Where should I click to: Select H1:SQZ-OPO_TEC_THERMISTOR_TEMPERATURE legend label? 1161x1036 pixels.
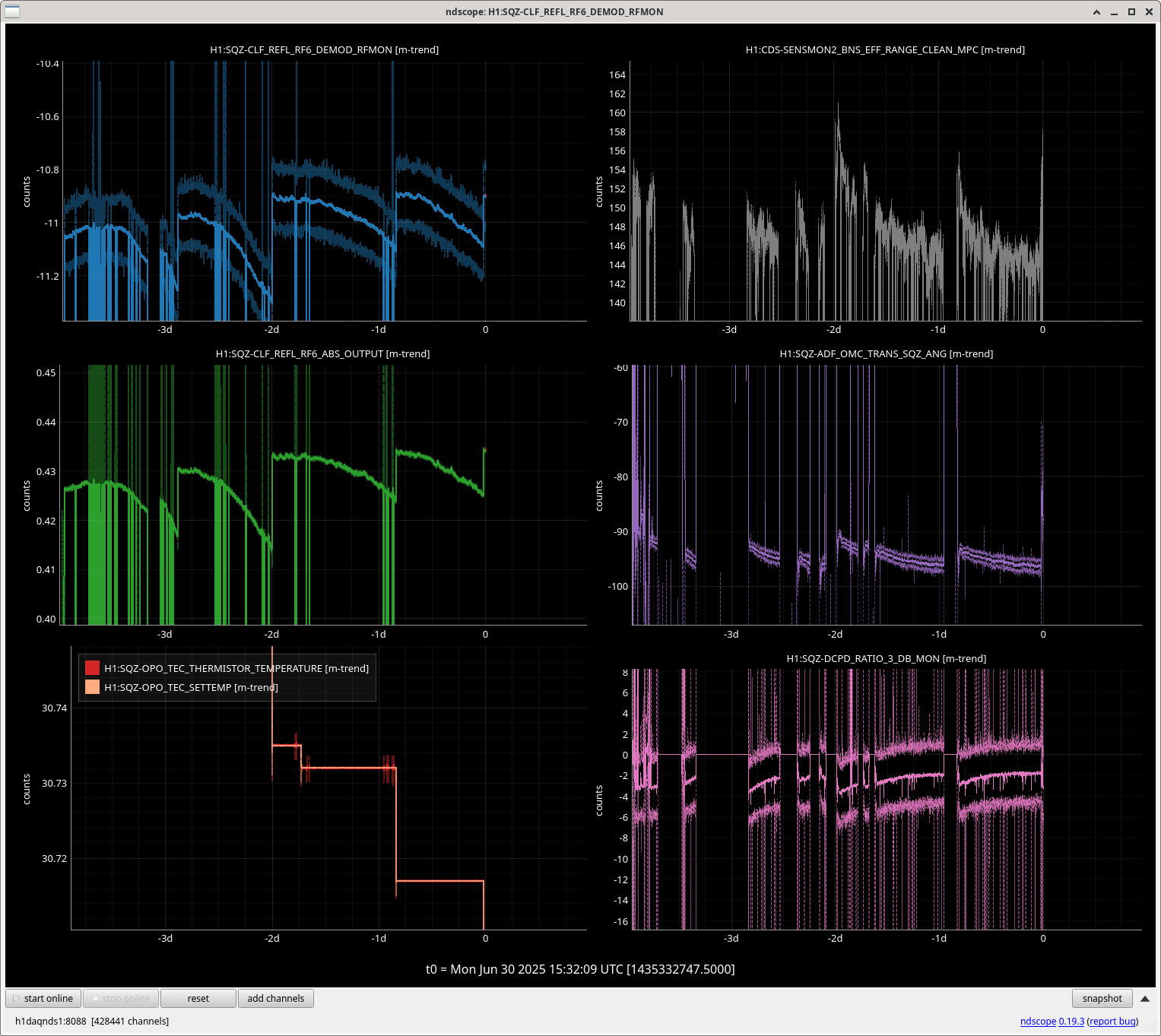[x=236, y=668]
